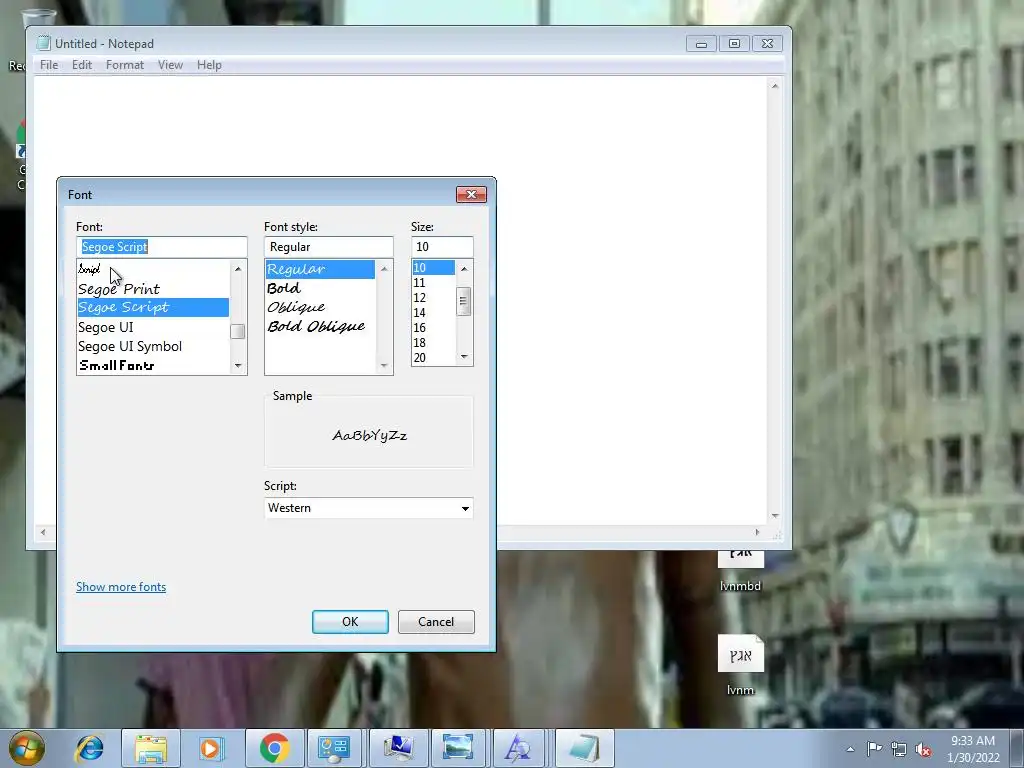The width and height of the screenshot is (1024, 768).
Task: Open the View menu in Notepad
Action: [170, 65]
